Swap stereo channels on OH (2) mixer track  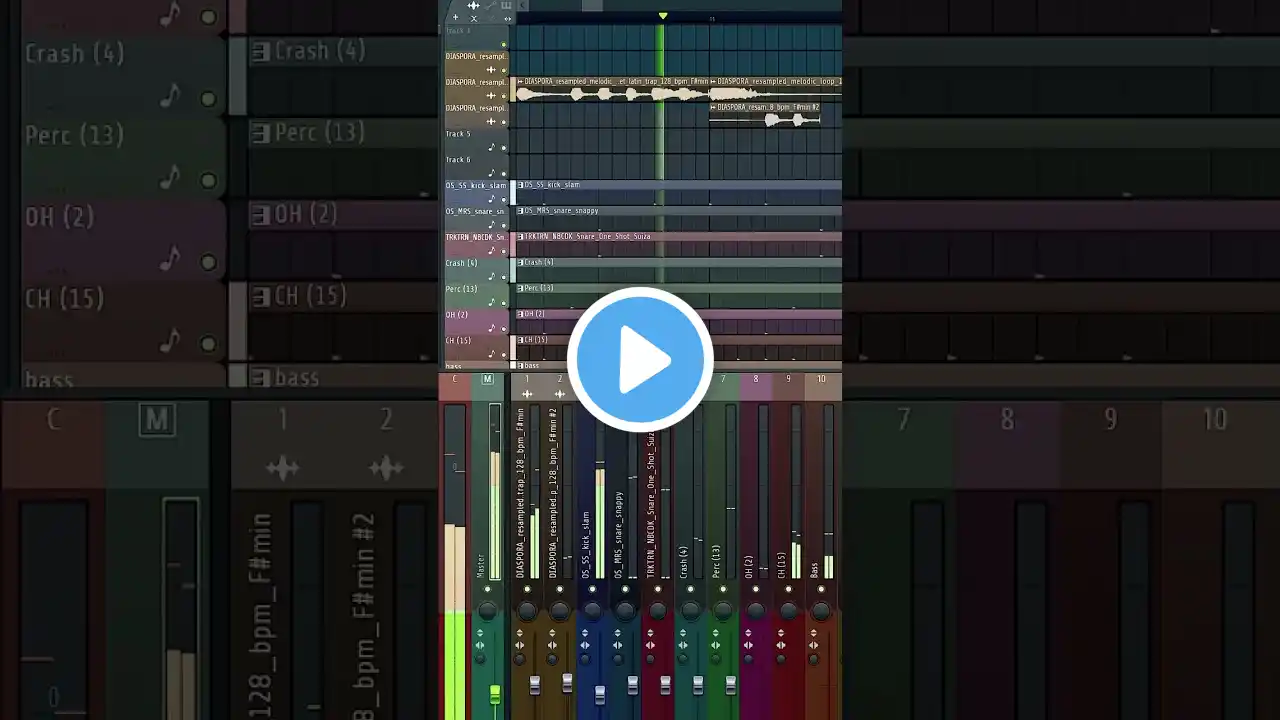[x=748, y=646]
